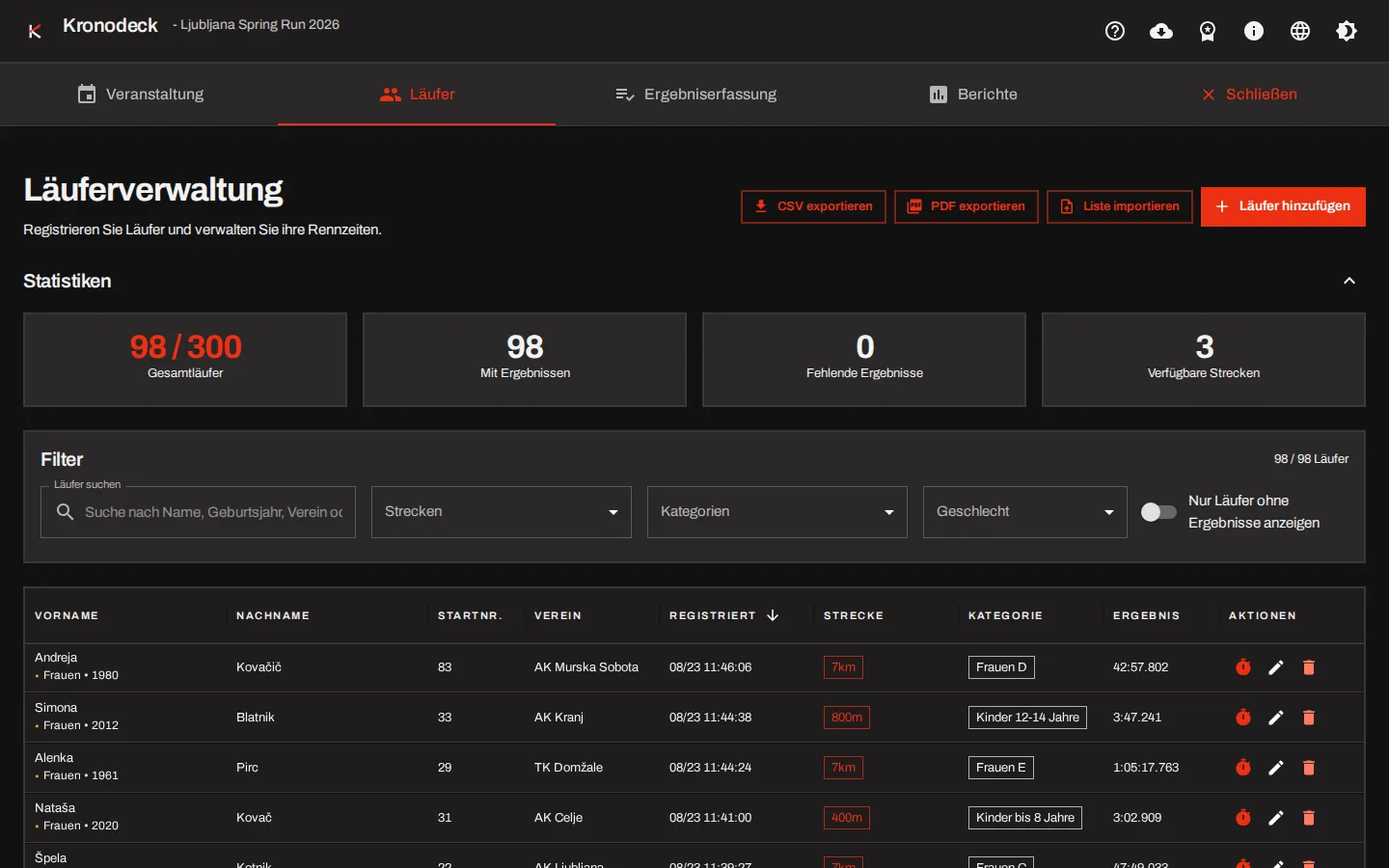The height and width of the screenshot is (868, 1389).
Task: Click the stopwatch icon for Simona Blatnik
Action: click(1243, 718)
